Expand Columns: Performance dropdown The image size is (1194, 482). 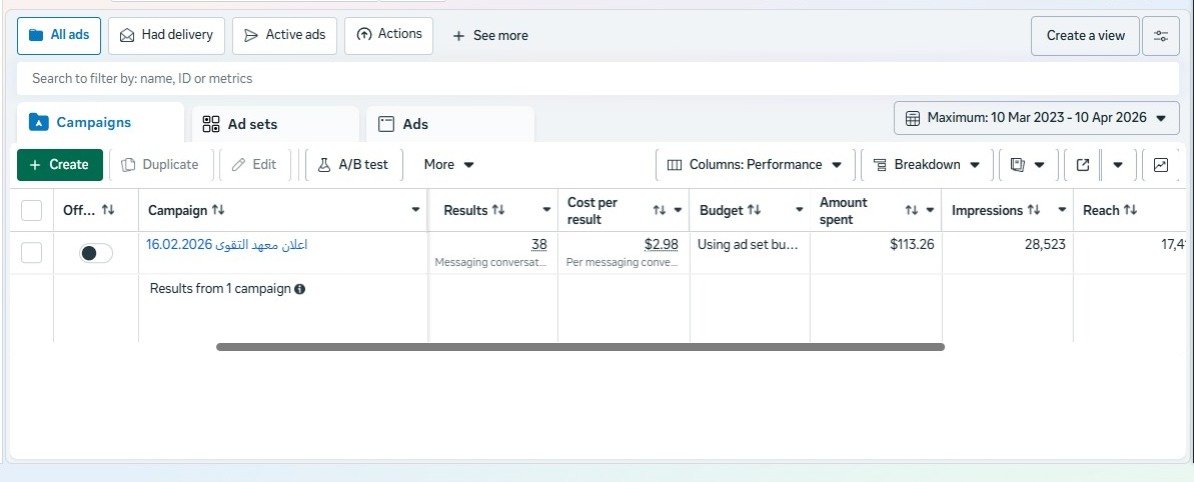(x=755, y=164)
